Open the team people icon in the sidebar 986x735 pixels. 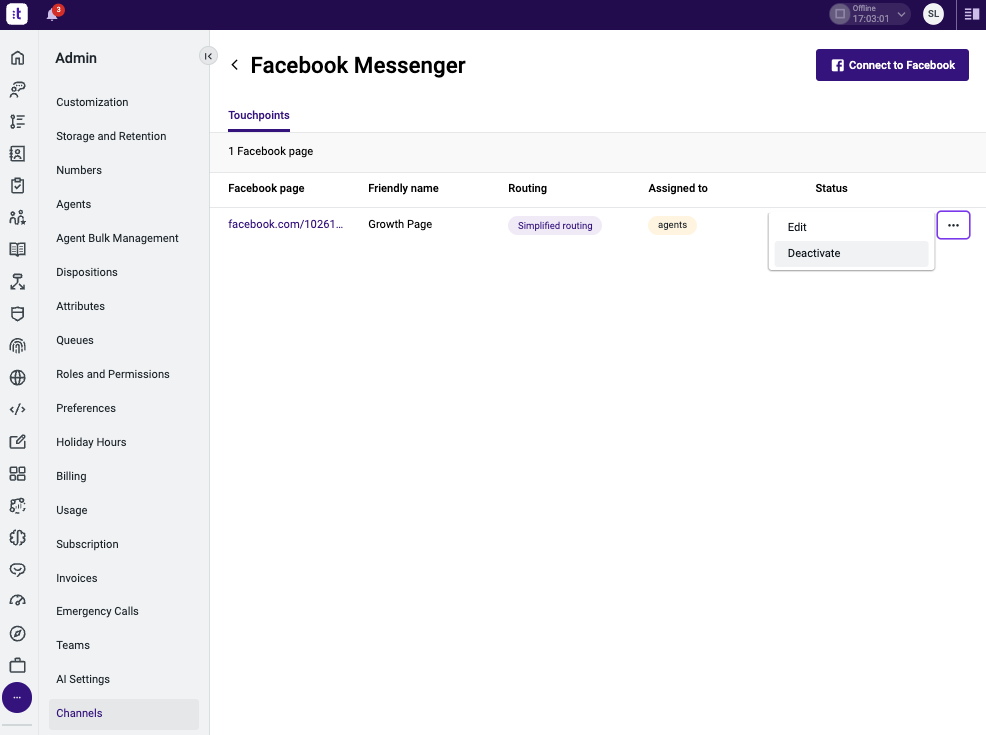pyautogui.click(x=18, y=218)
